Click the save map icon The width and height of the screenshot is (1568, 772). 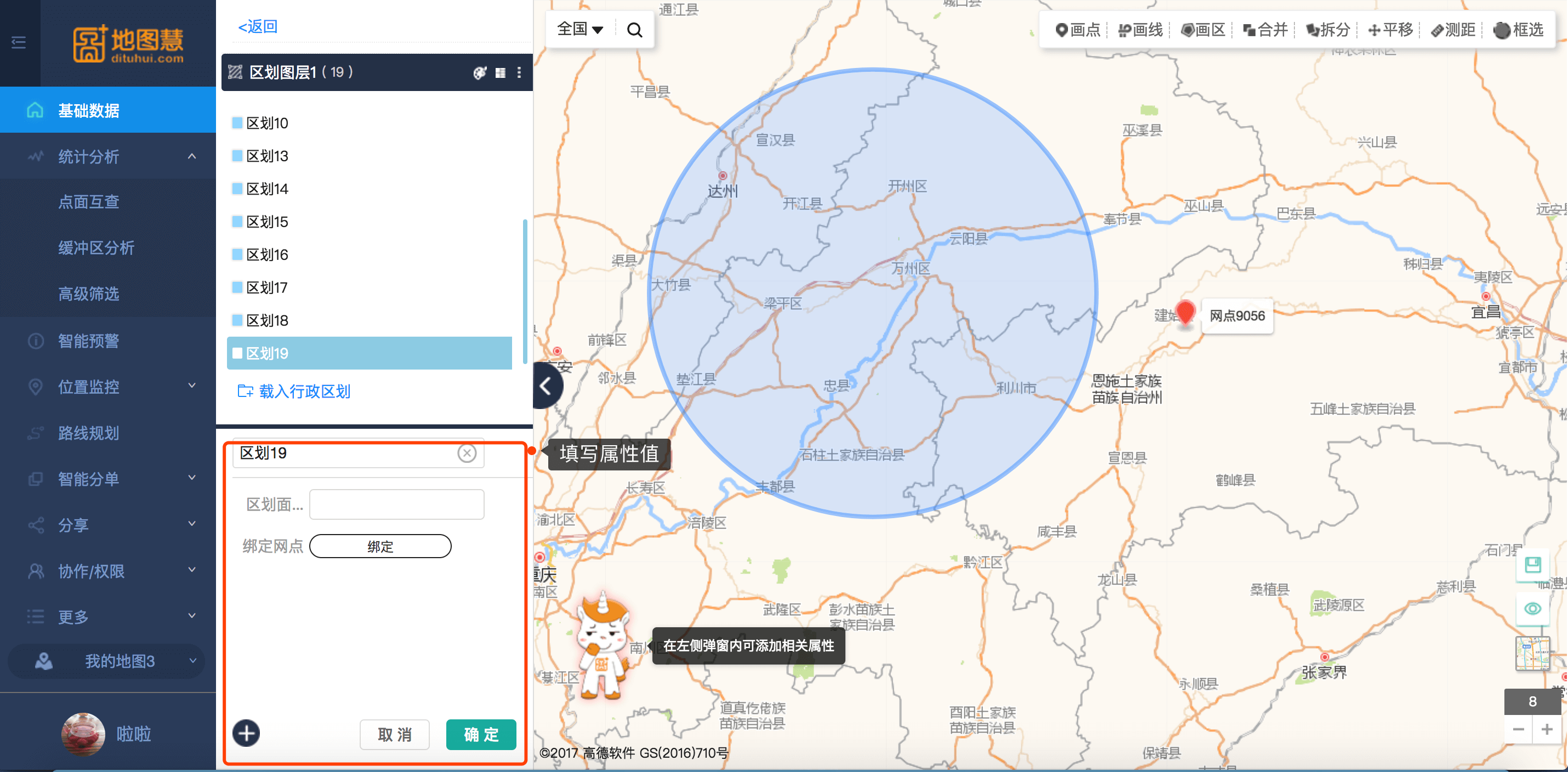click(1532, 564)
